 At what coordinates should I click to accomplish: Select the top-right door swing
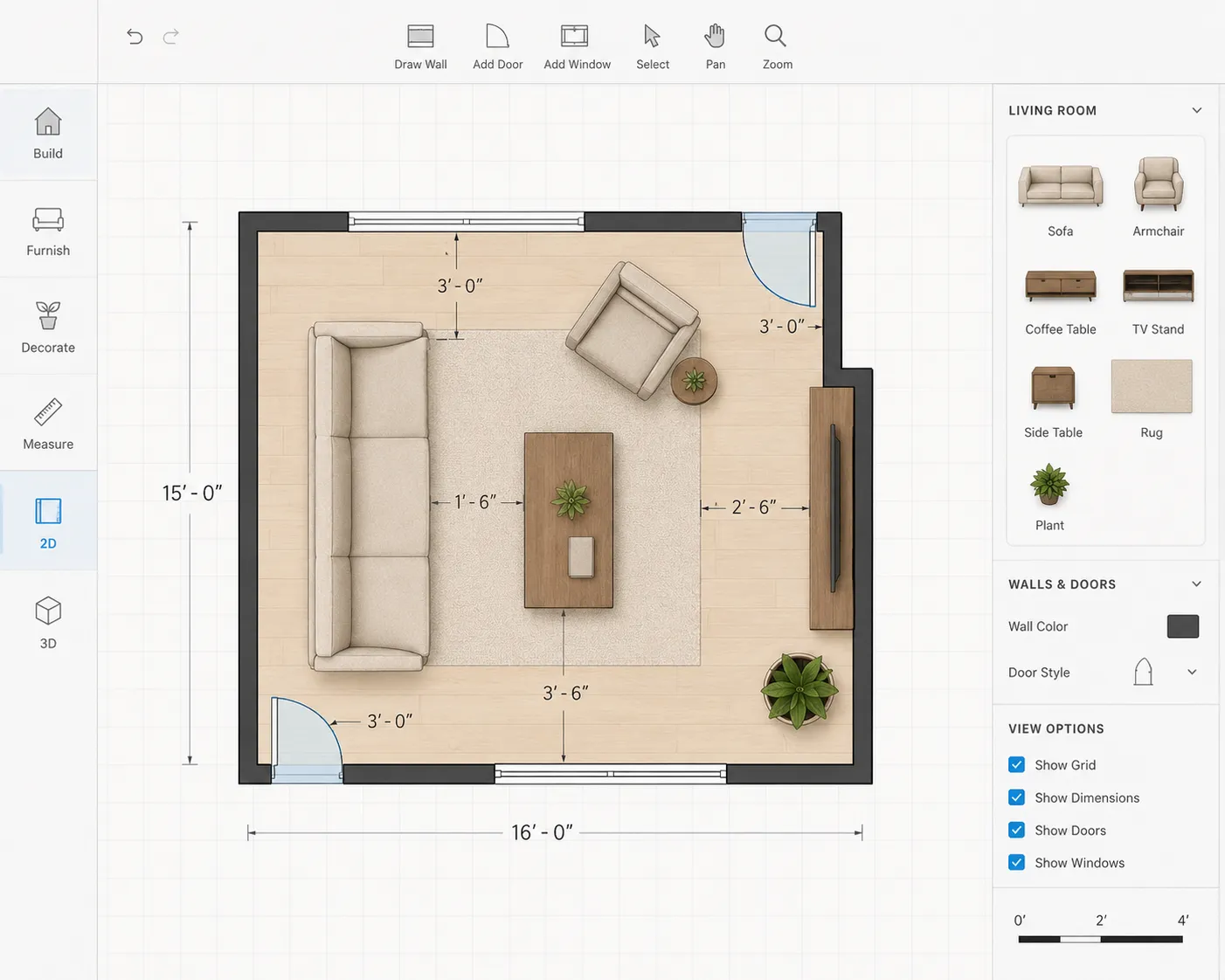[x=779, y=259]
